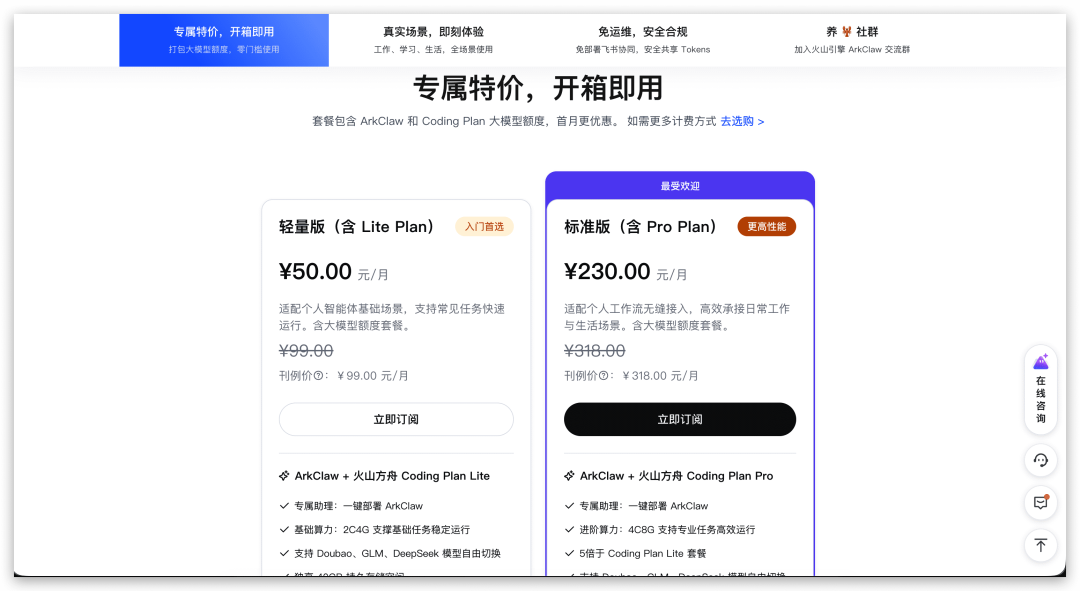Screen dimensions: 1080x591
Task: Click the sparkle icon beside Coding Plan Pro
Action: pos(570,476)
